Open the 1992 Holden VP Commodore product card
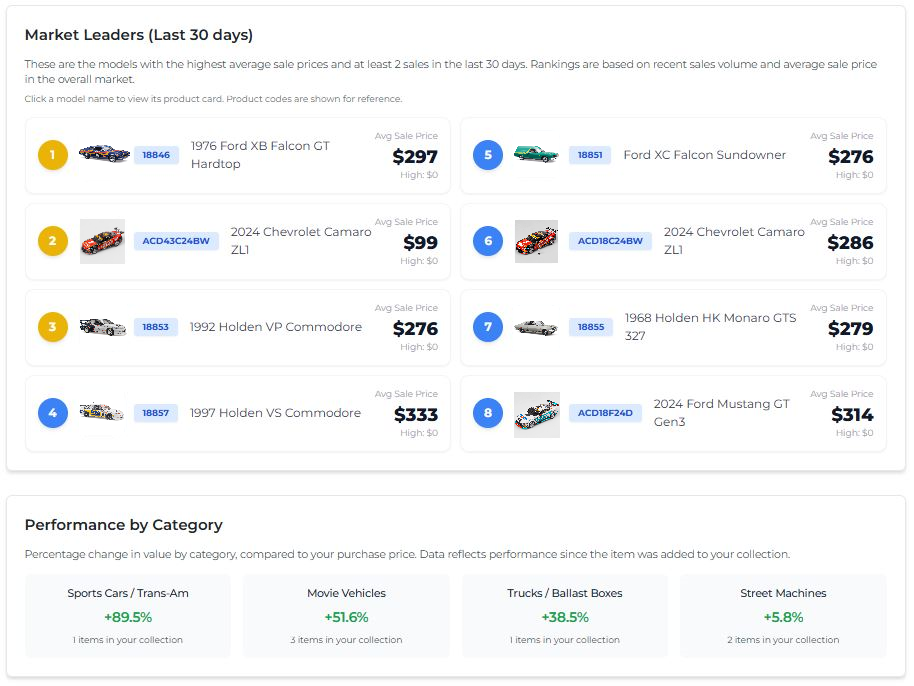 tap(276, 327)
